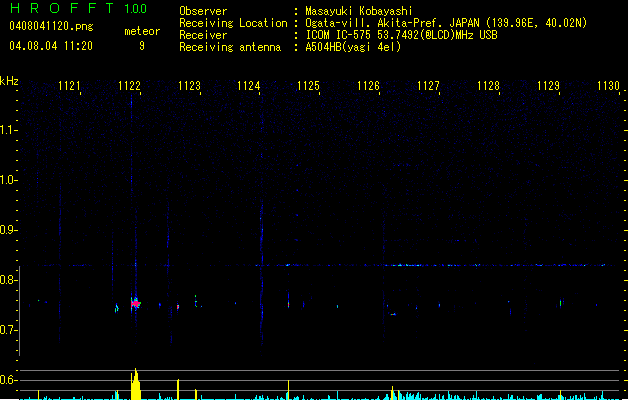Click the 1123 time axis marker
This screenshot has width=629, height=400.
coord(189,85)
